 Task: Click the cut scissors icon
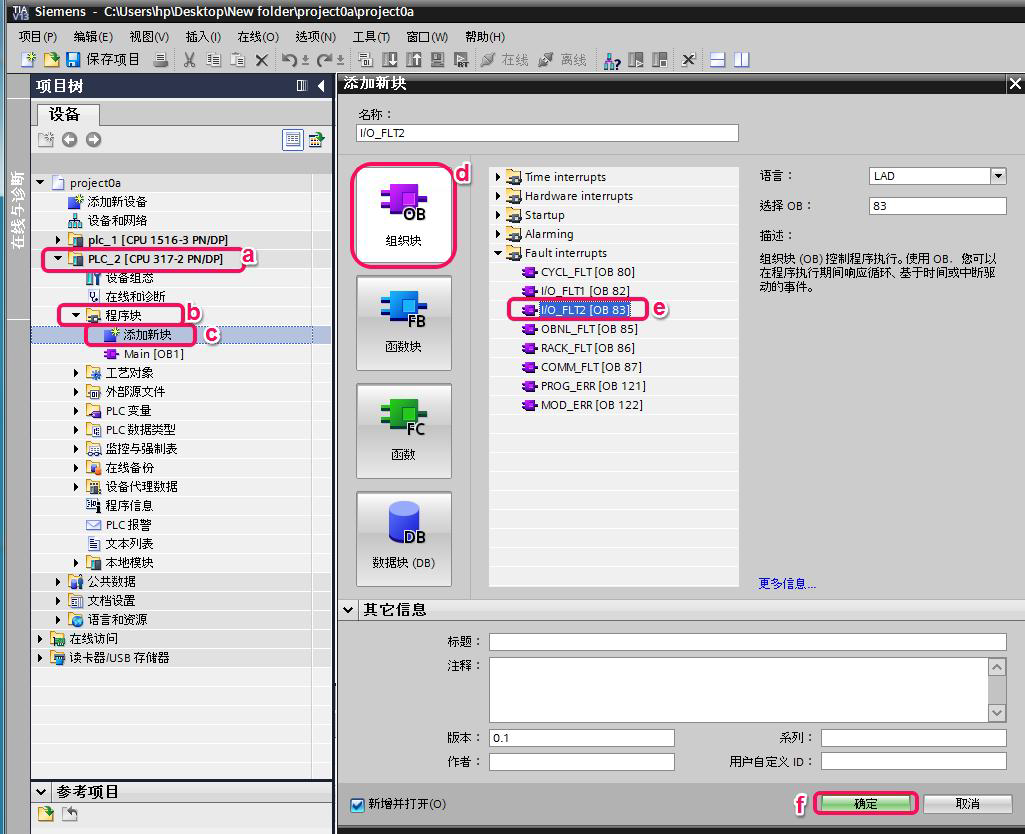pyautogui.click(x=190, y=60)
